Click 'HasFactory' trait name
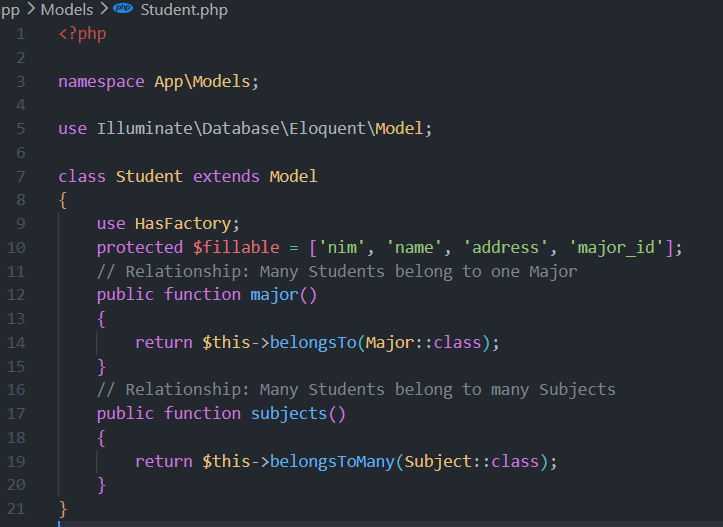Image resolution: width=723 pixels, height=527 pixels. tap(183, 224)
